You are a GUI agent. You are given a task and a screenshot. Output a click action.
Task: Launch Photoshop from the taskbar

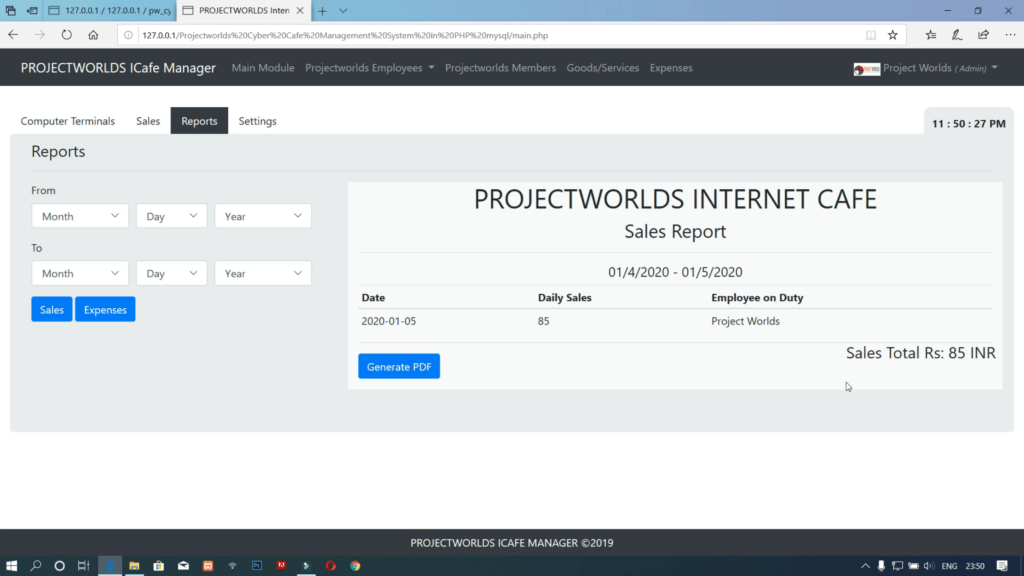pyautogui.click(x=256, y=566)
